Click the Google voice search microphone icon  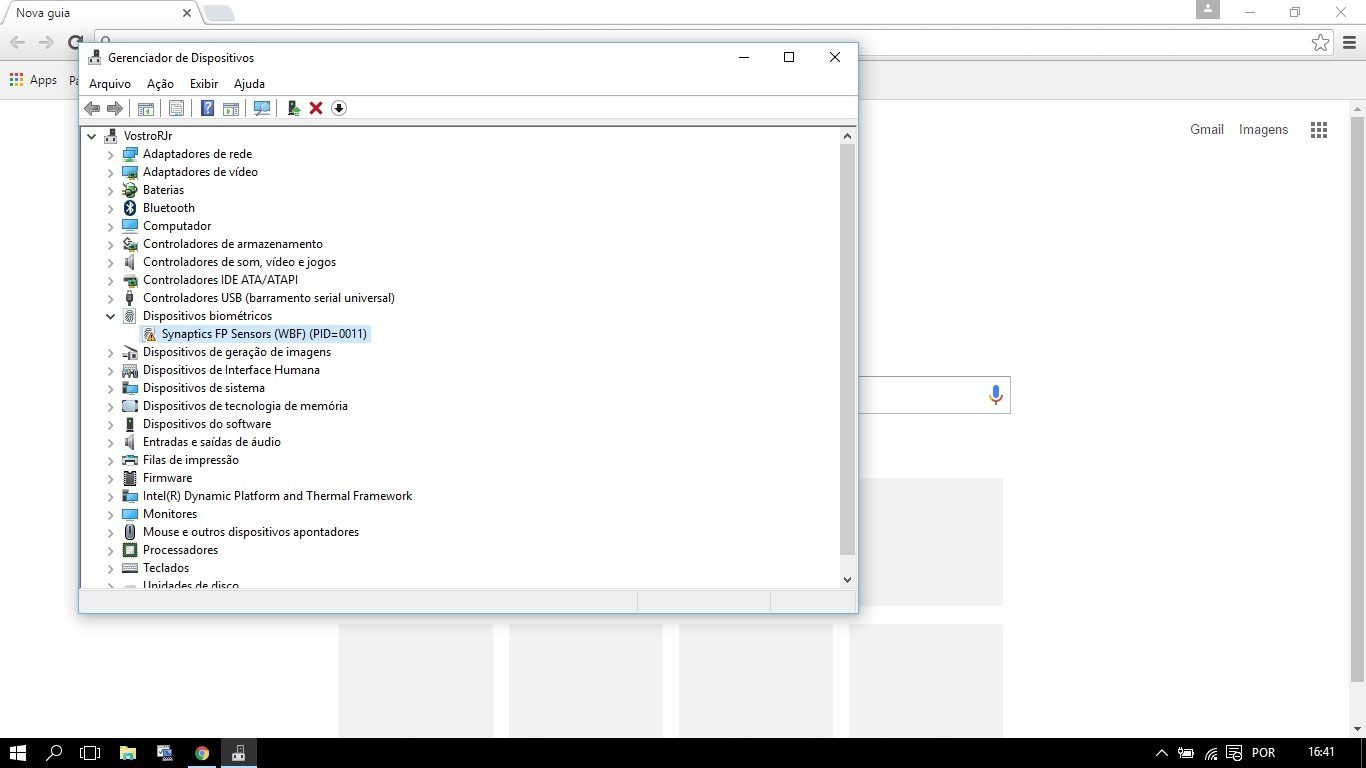(x=995, y=395)
